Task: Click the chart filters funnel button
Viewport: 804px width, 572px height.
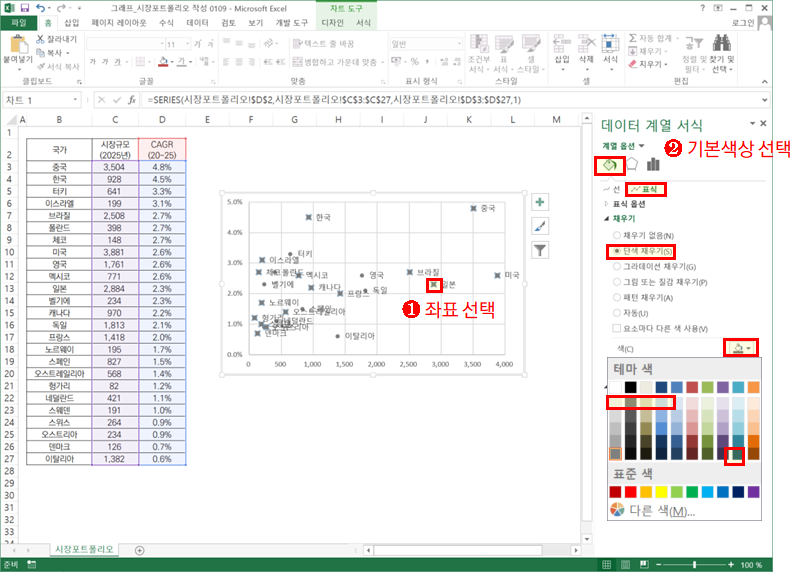Action: 539,250
